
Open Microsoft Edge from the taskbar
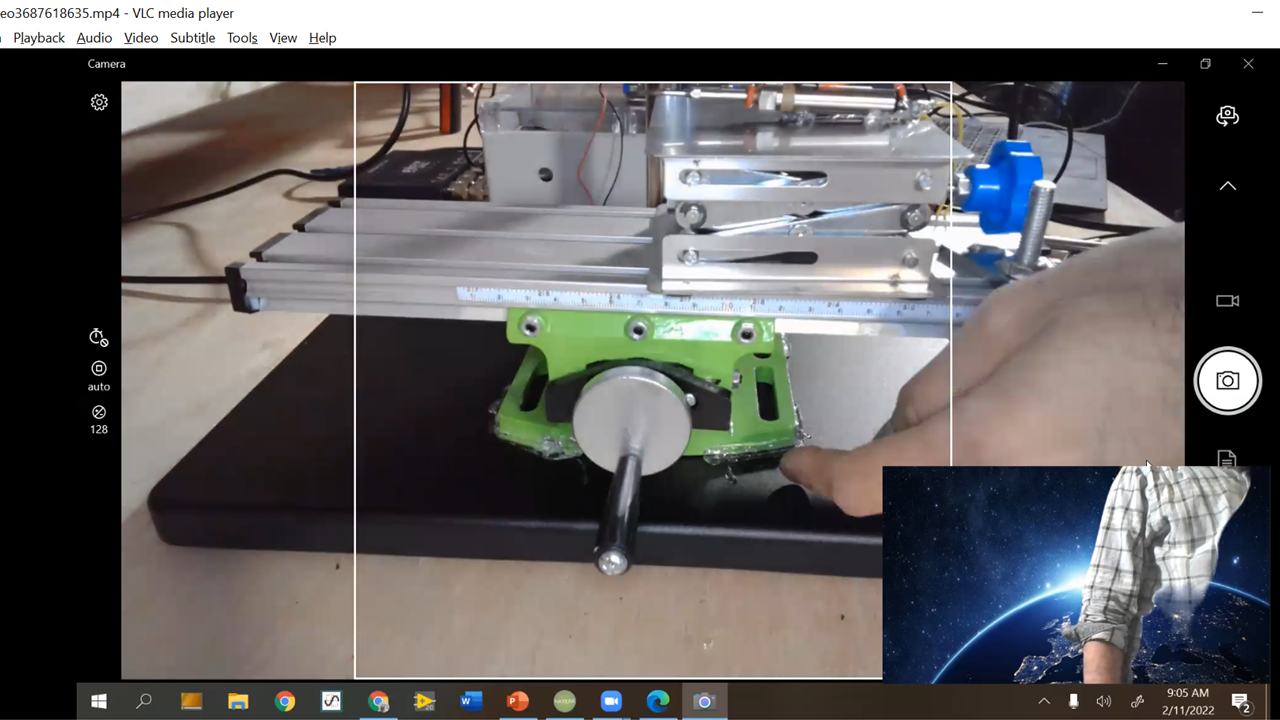coord(657,702)
